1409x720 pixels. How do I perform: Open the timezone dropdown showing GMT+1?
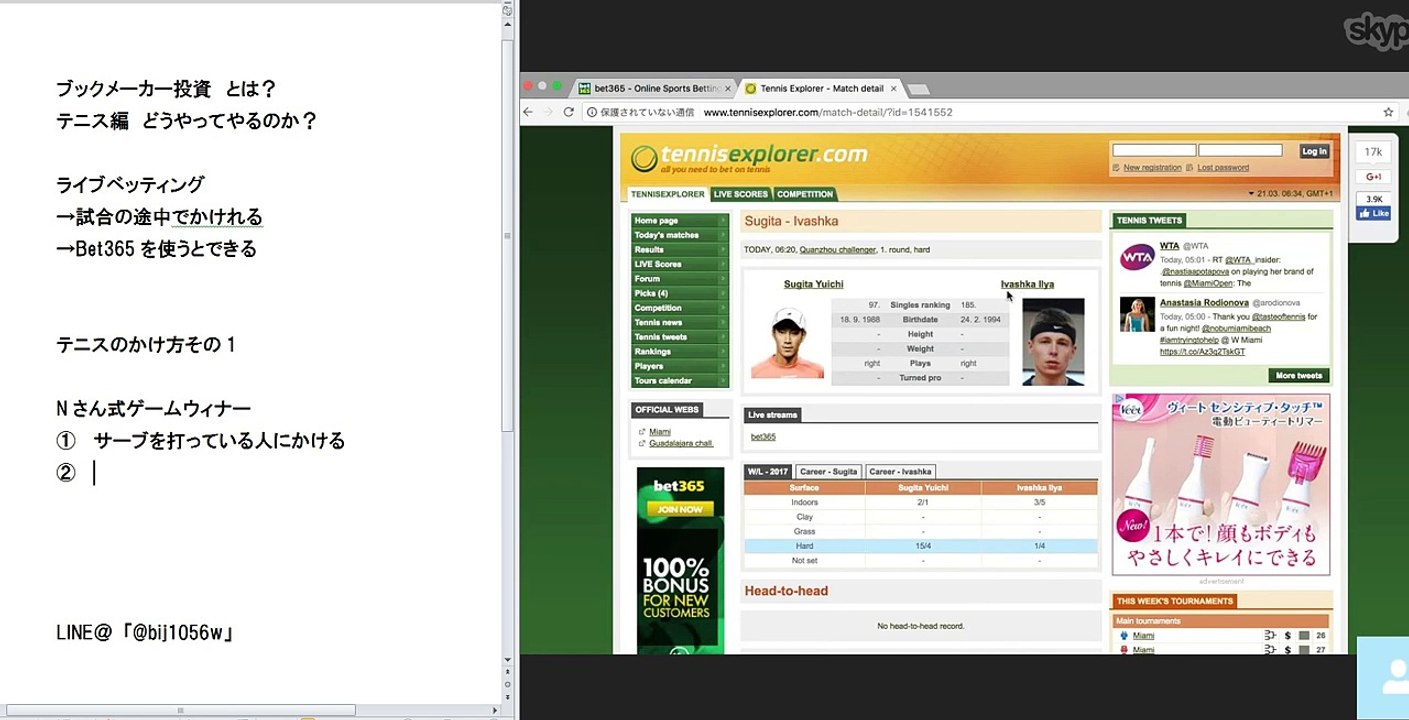coord(1291,193)
